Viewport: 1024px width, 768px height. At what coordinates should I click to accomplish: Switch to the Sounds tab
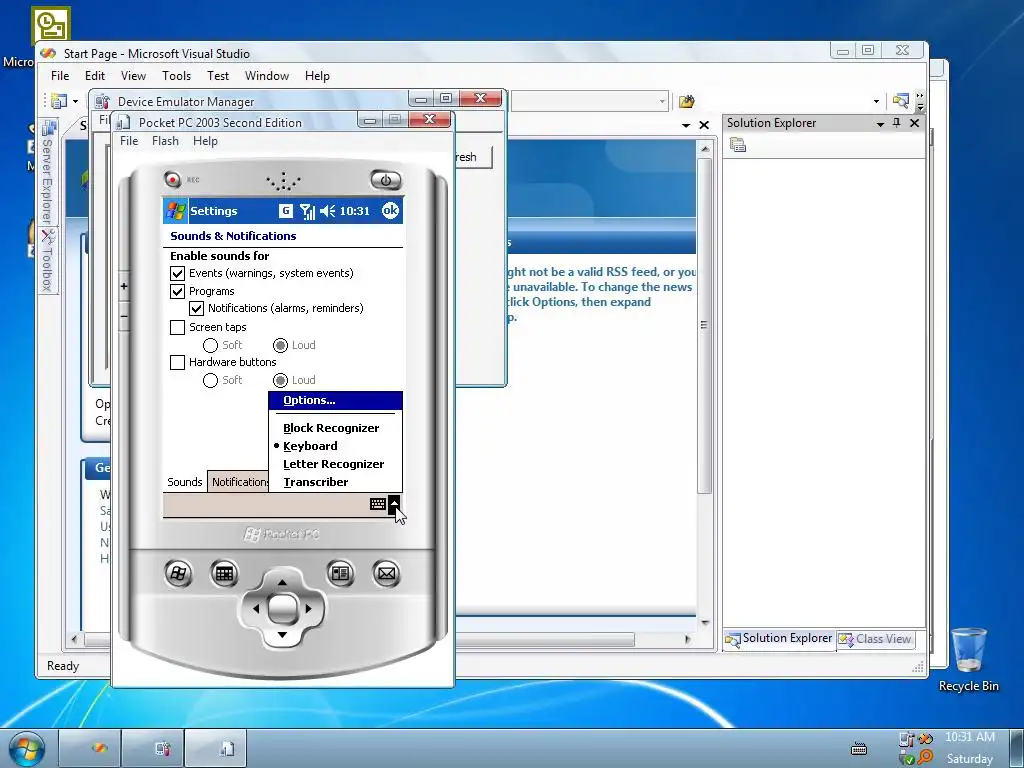click(x=185, y=482)
